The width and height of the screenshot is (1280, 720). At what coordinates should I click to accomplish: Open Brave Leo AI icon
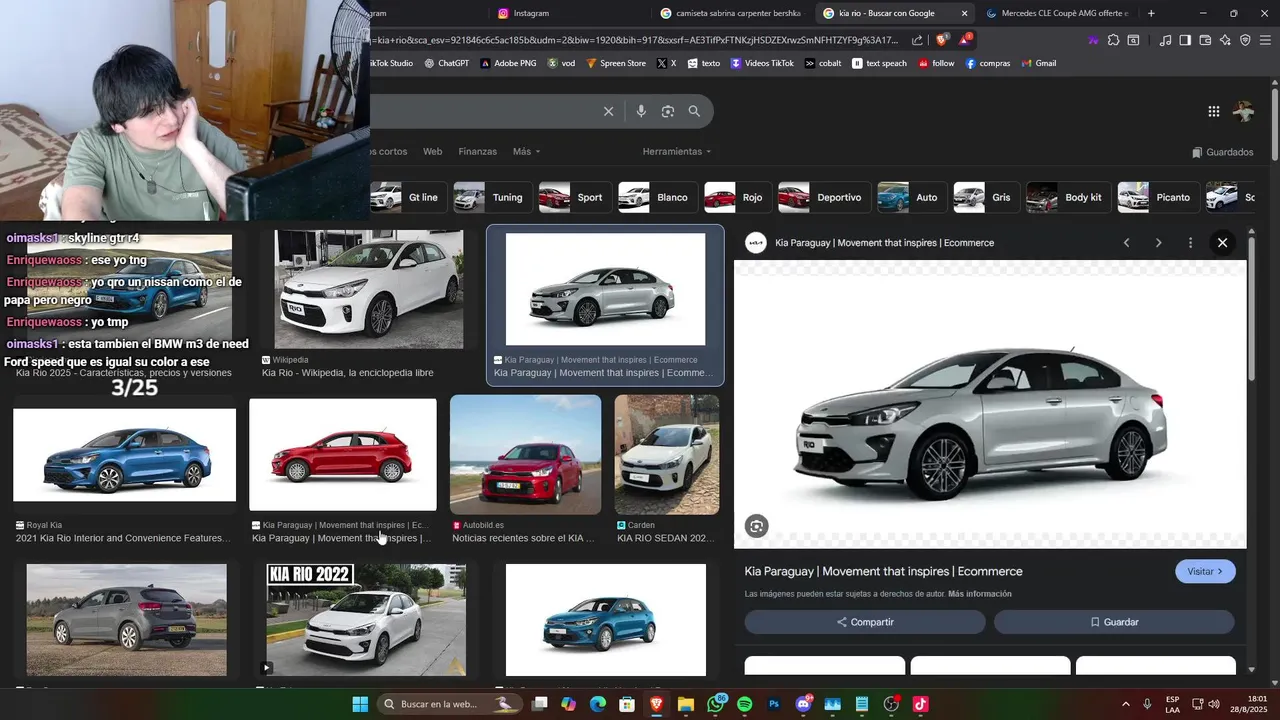(x=1225, y=40)
